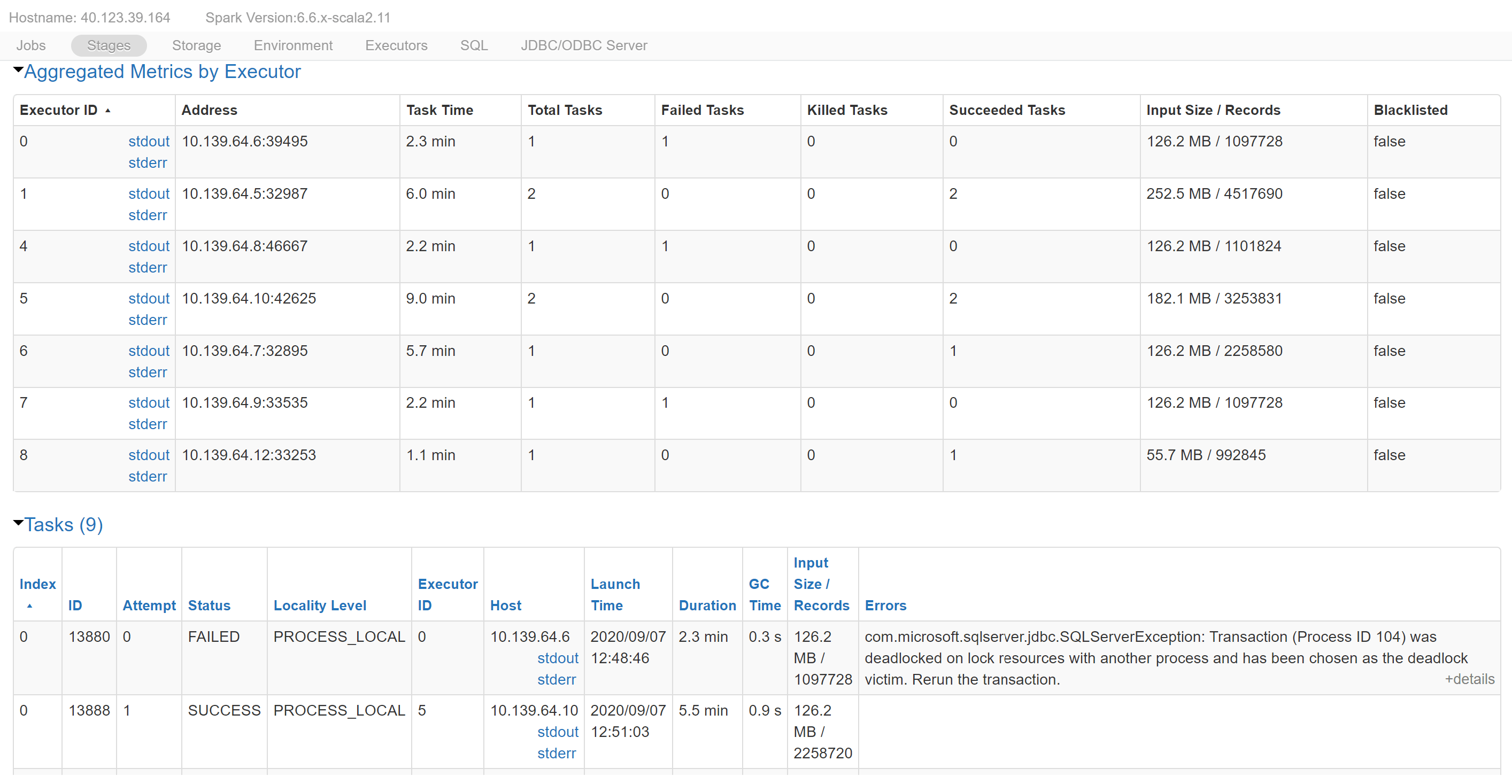
Task: Open the JDBC/ODBC Server tab
Action: [x=583, y=45]
